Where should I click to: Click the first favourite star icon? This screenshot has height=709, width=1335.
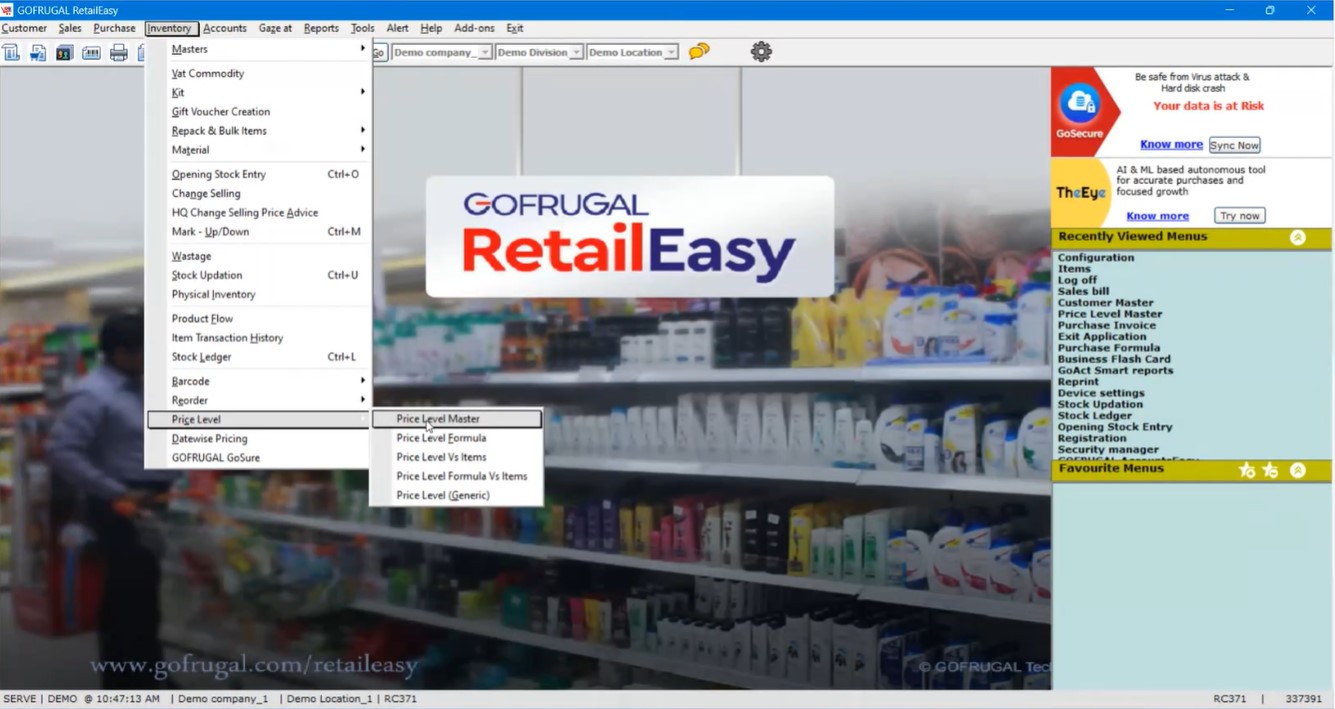coord(1247,470)
